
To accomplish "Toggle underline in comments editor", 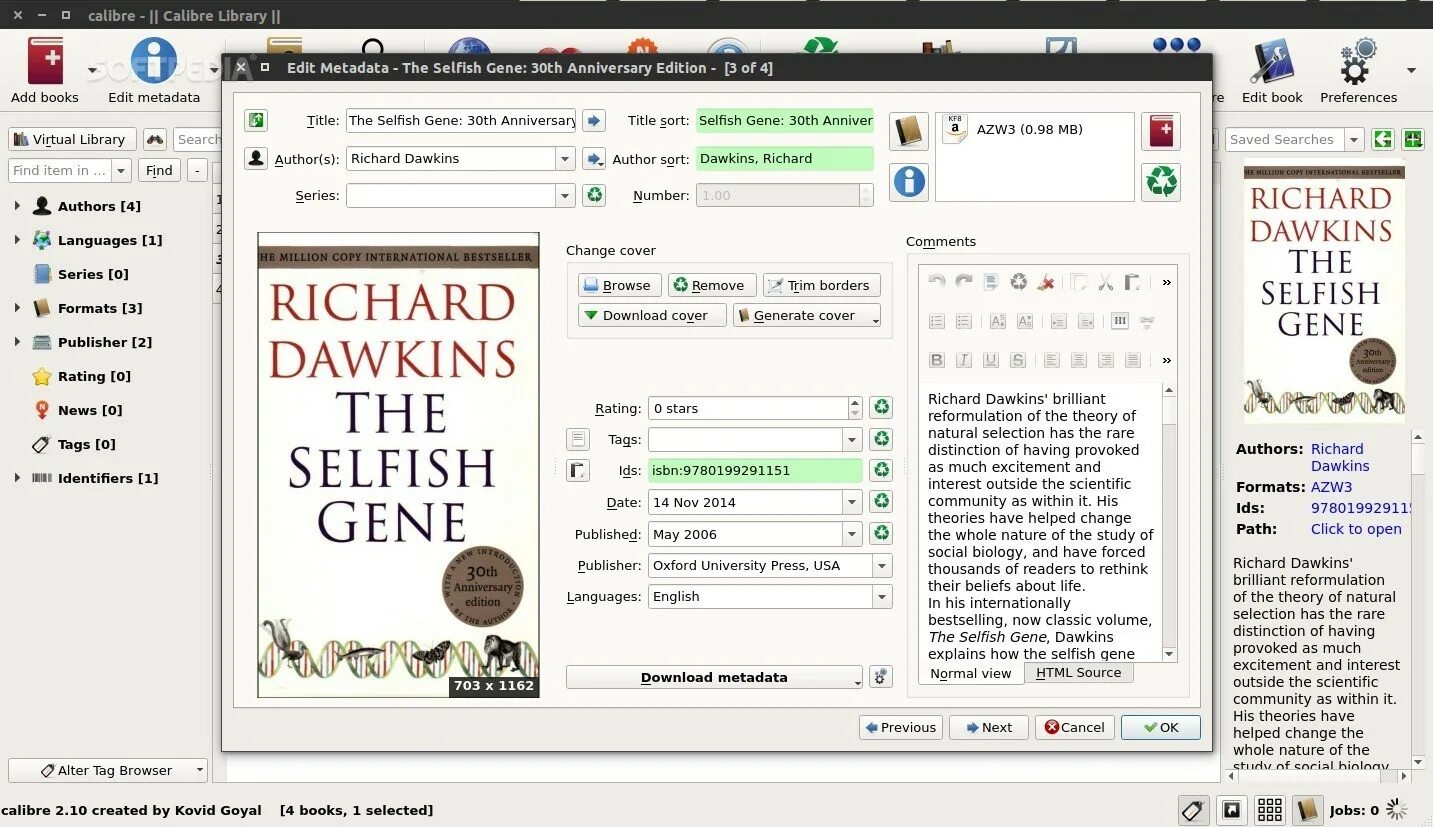I will click(991, 360).
